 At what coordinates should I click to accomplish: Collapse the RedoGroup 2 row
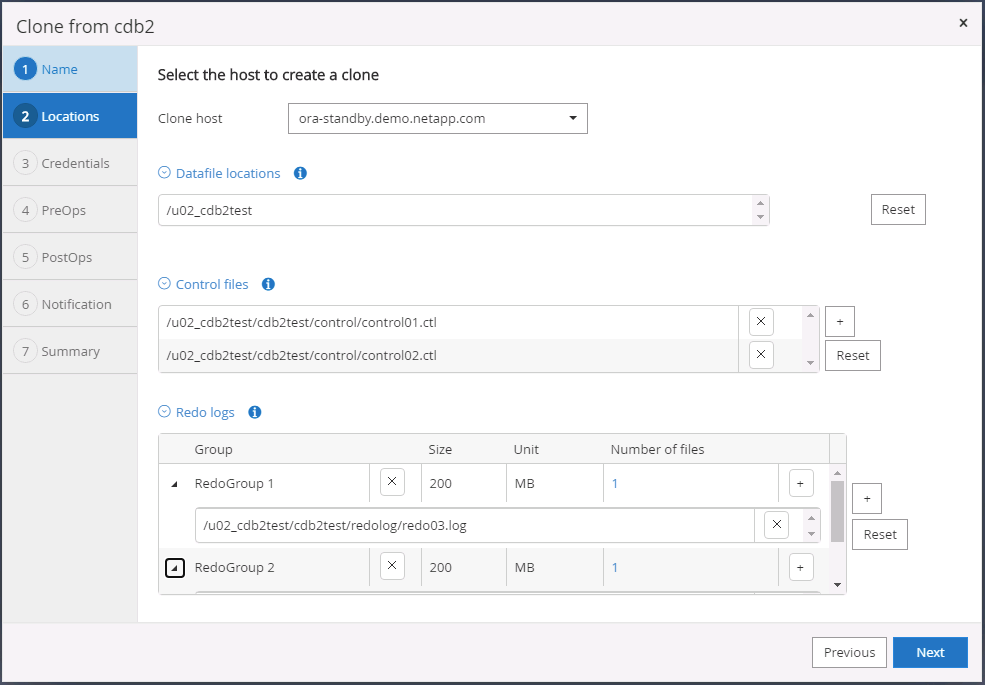pos(175,568)
